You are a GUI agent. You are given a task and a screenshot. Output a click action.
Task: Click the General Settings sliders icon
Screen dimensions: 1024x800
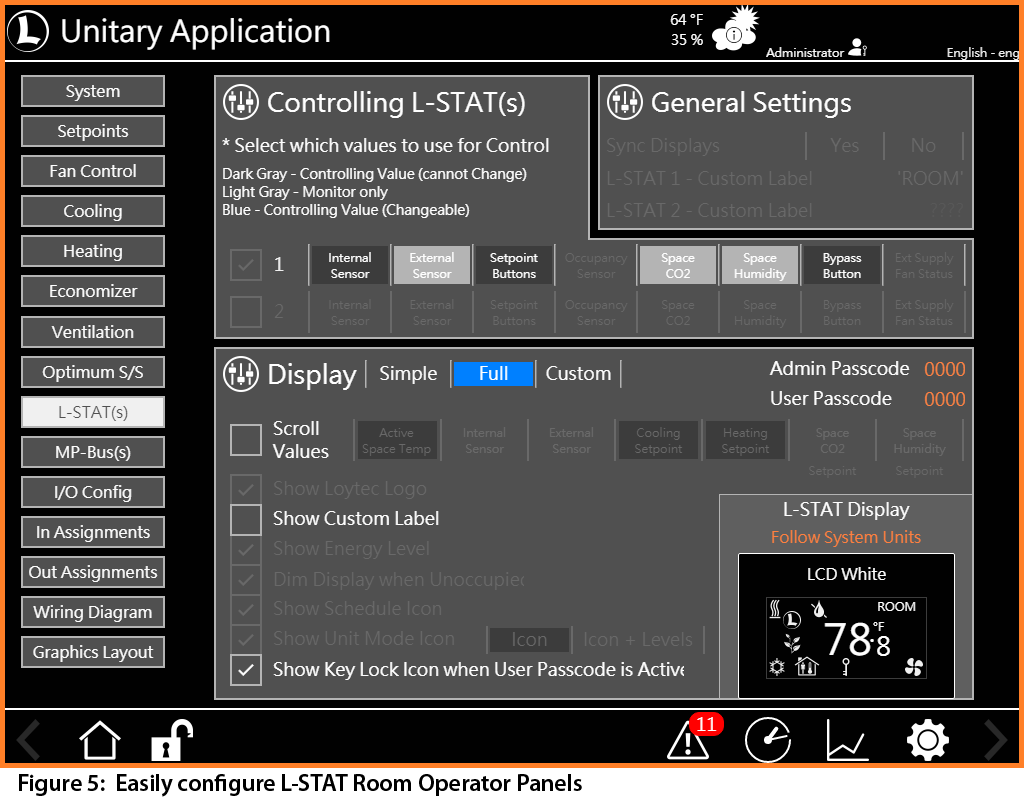click(x=625, y=103)
